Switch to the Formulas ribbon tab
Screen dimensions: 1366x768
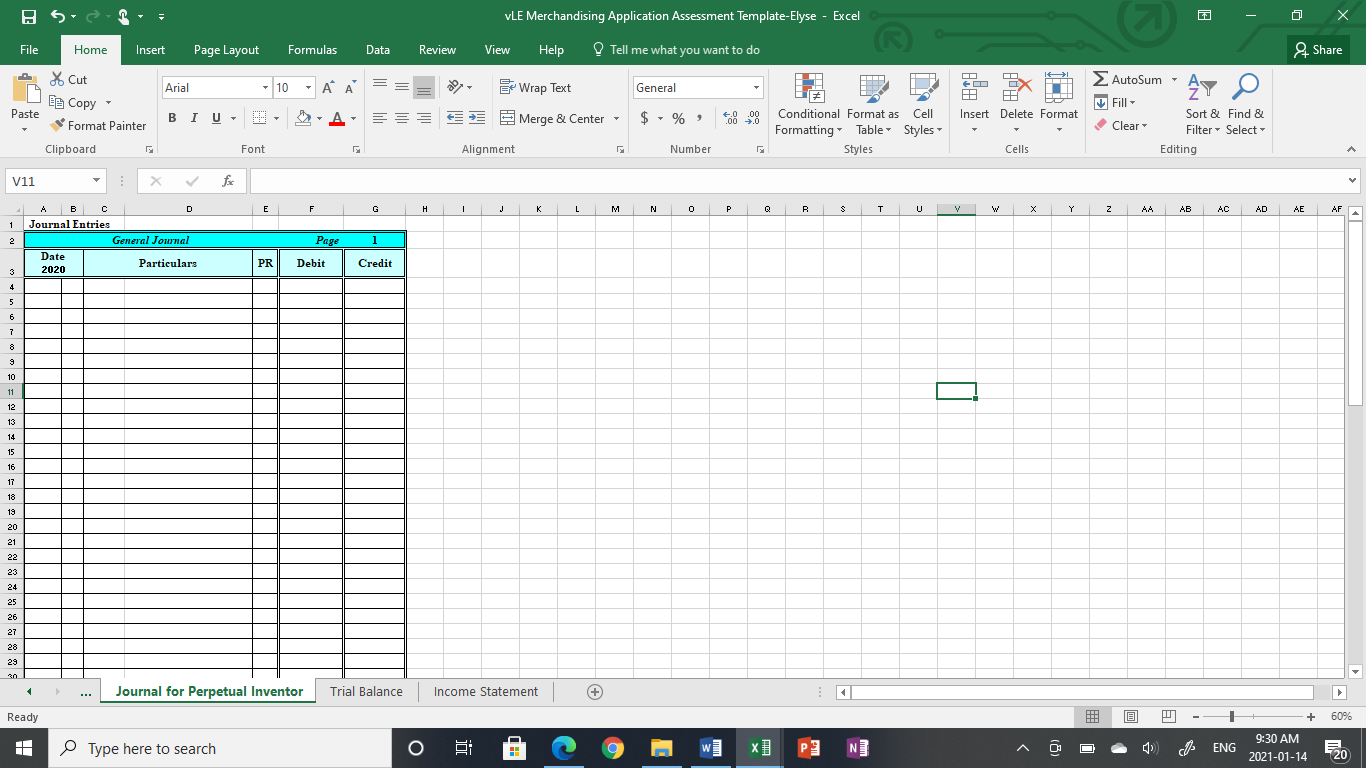[312, 49]
